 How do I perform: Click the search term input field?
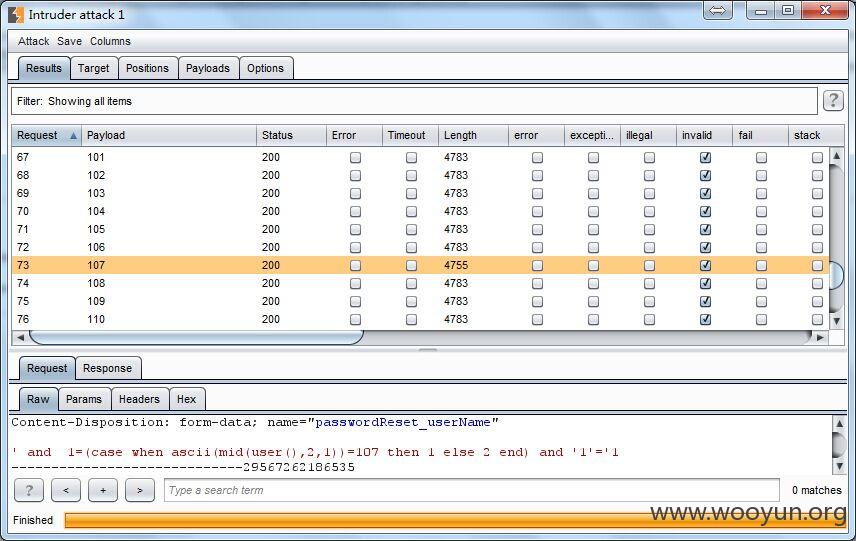(472, 490)
